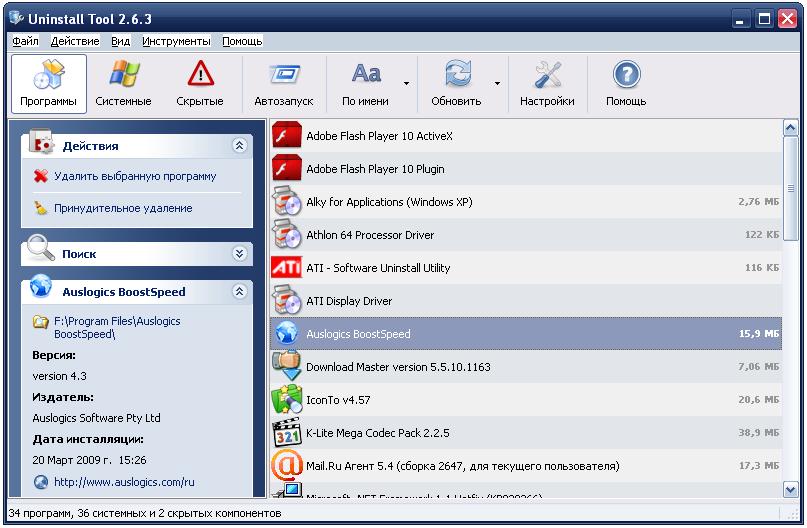807x528 pixels.
Task: Click the broom forced removal icon
Action: 41,208
